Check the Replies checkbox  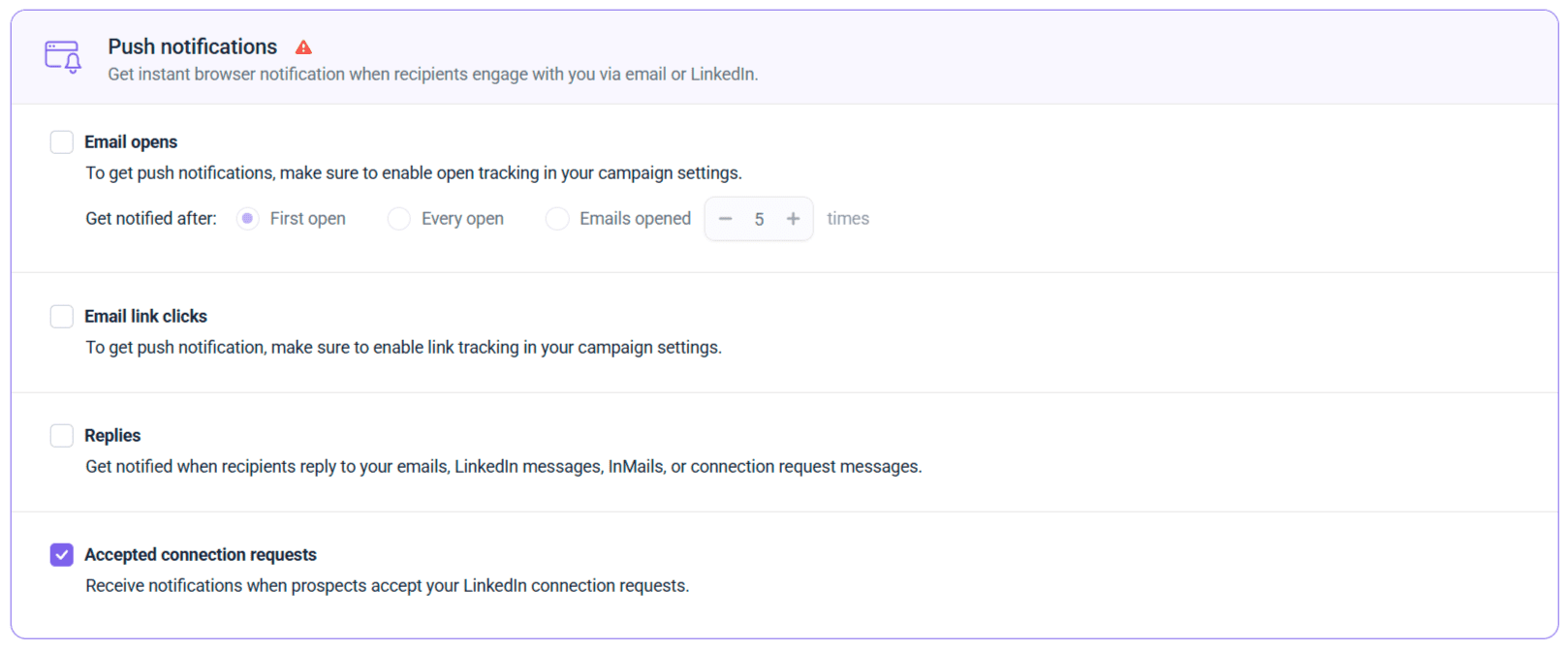click(62, 436)
